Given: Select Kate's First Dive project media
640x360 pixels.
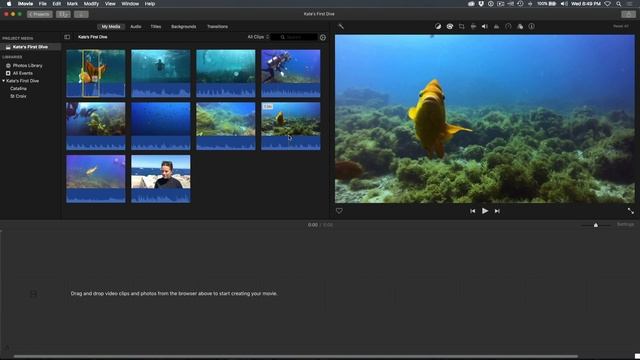Looking at the screenshot, I should click(31, 47).
